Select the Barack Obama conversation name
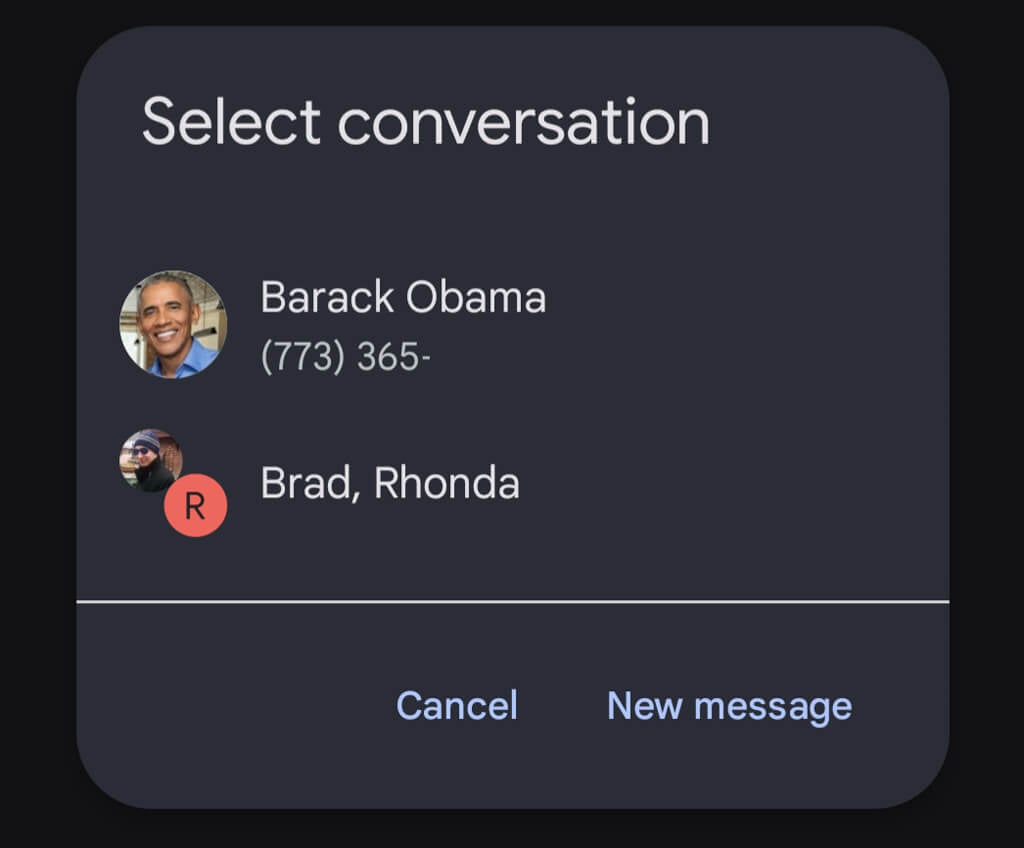Image resolution: width=1024 pixels, height=848 pixels. click(x=403, y=298)
